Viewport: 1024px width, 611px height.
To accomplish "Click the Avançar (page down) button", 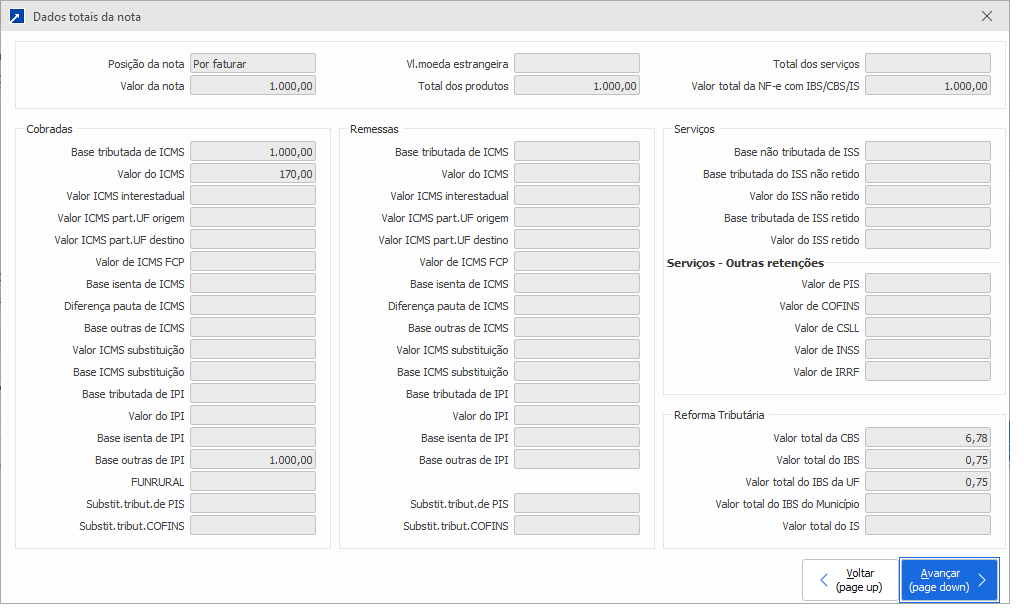I will 949,580.
